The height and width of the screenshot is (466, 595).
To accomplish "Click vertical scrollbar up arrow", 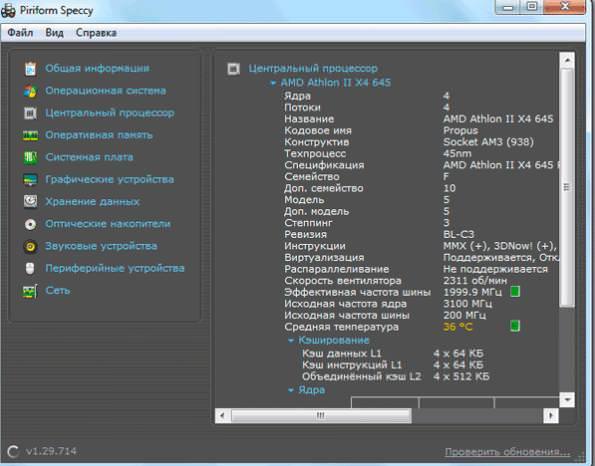I will (x=567, y=60).
